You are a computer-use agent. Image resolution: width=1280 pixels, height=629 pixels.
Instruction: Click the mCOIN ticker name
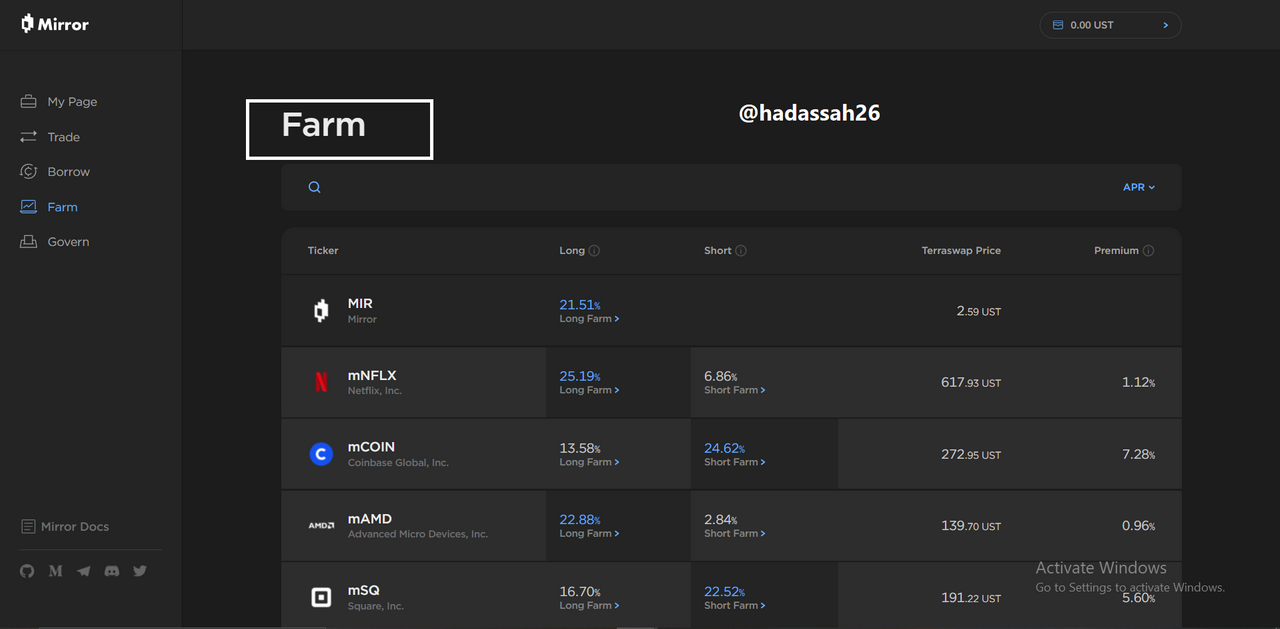click(x=371, y=447)
